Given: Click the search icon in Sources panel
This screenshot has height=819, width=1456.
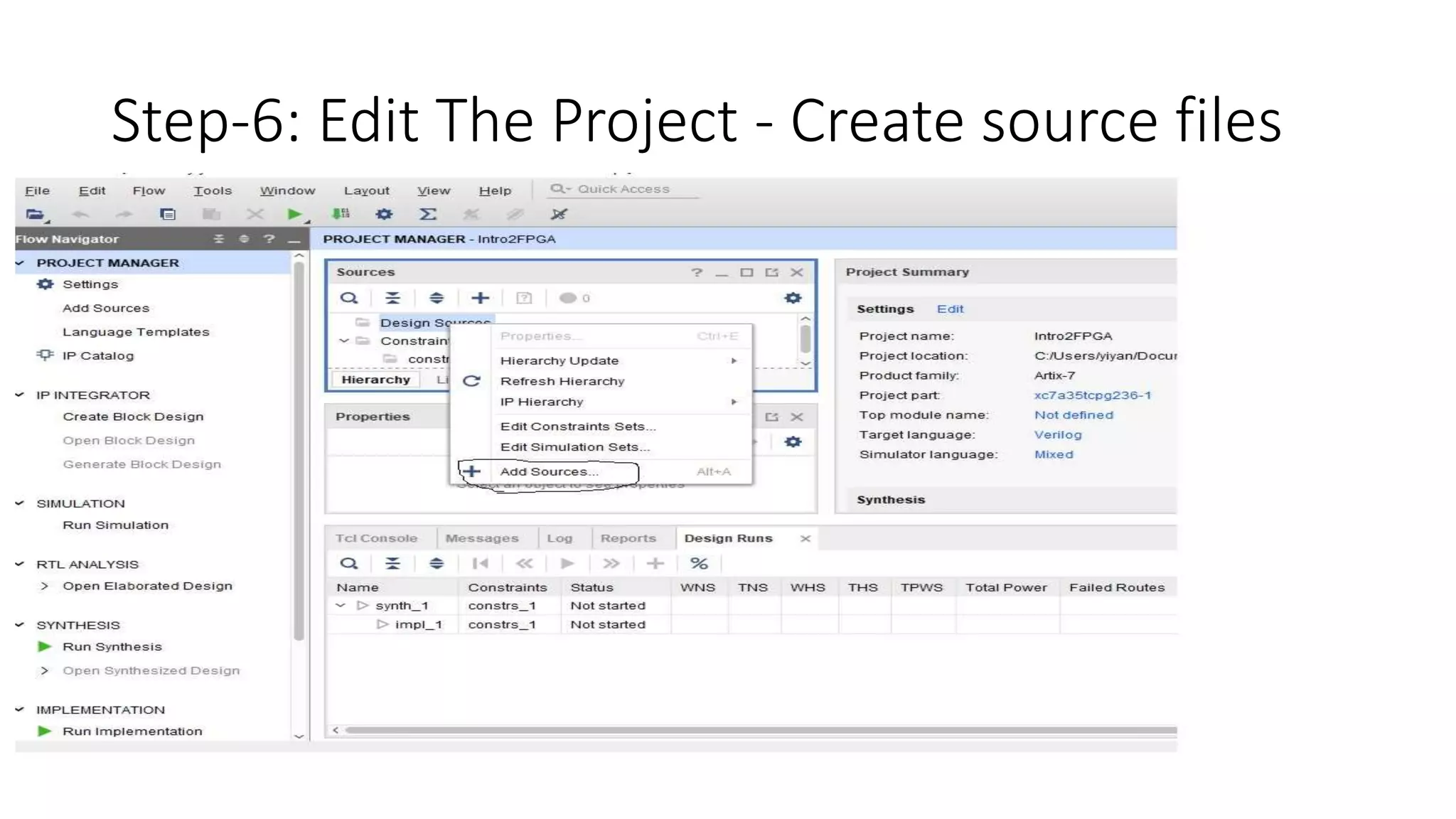Looking at the screenshot, I should click(348, 298).
